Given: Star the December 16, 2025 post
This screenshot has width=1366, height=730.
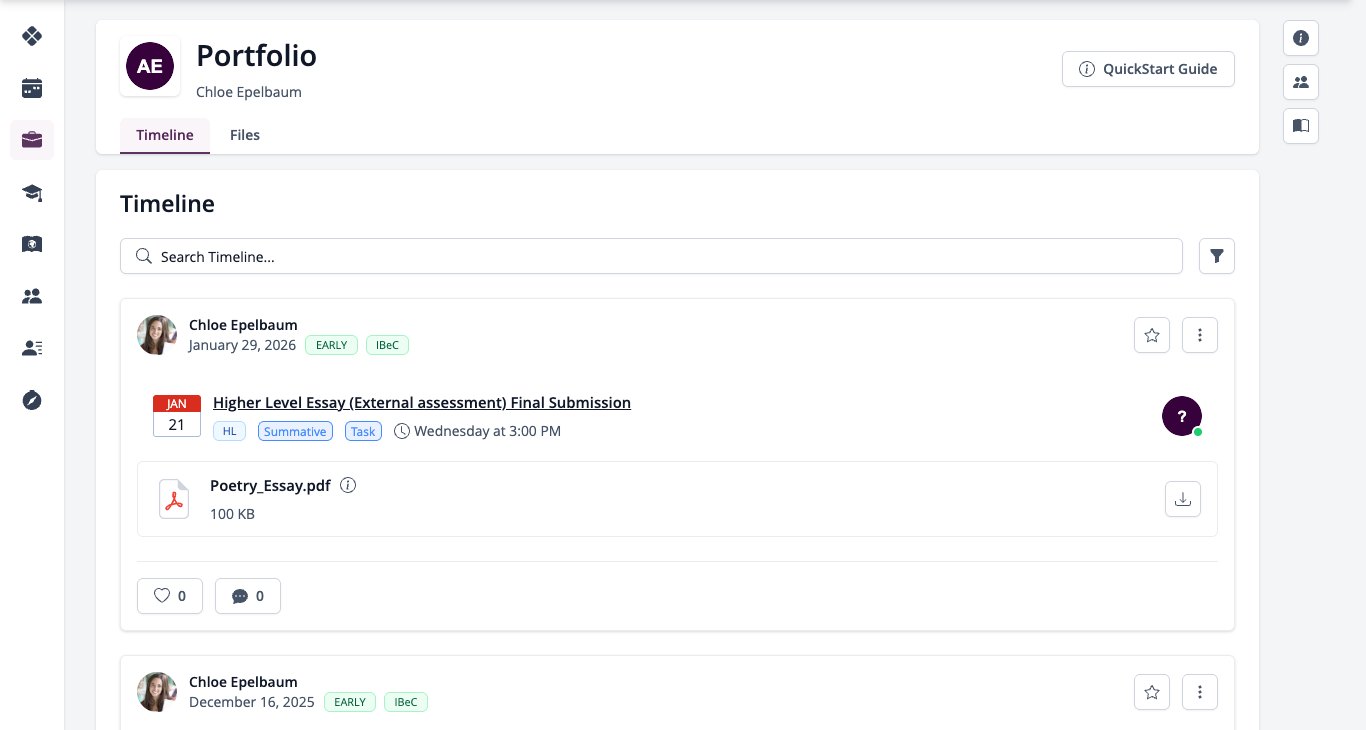Looking at the screenshot, I should coord(1152,692).
